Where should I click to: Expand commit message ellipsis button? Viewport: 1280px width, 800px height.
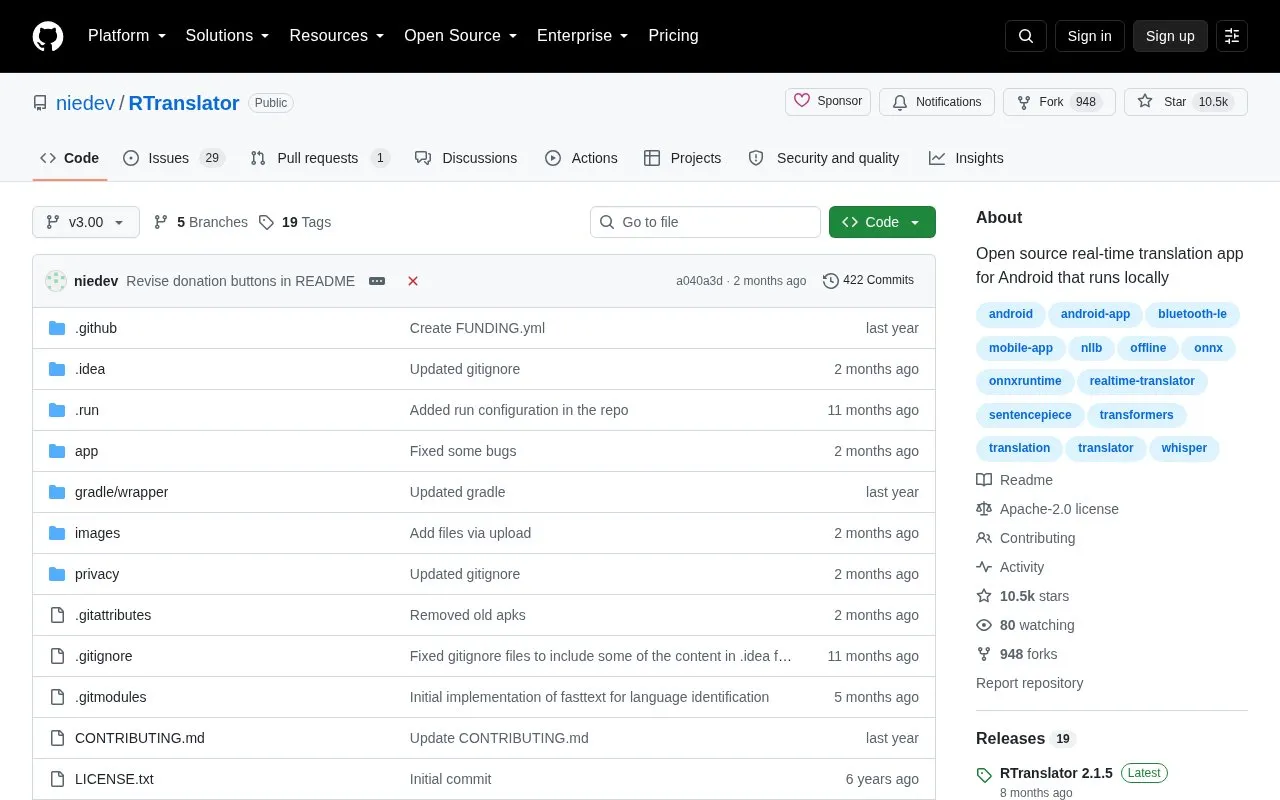377,281
